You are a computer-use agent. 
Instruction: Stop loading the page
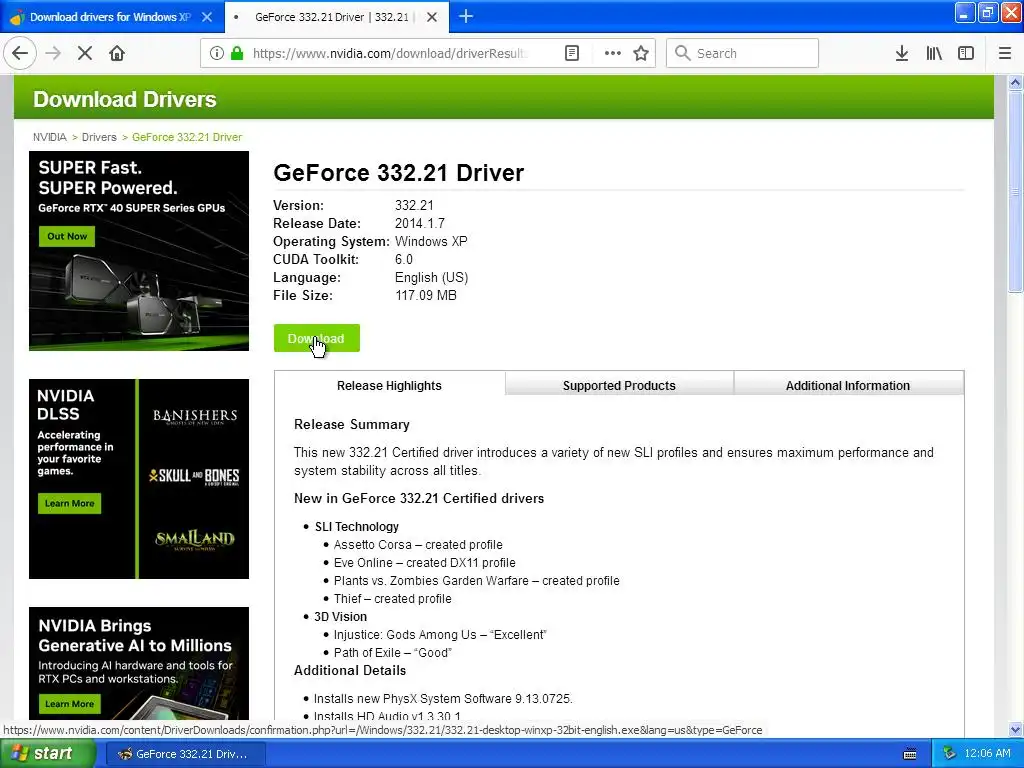point(85,53)
